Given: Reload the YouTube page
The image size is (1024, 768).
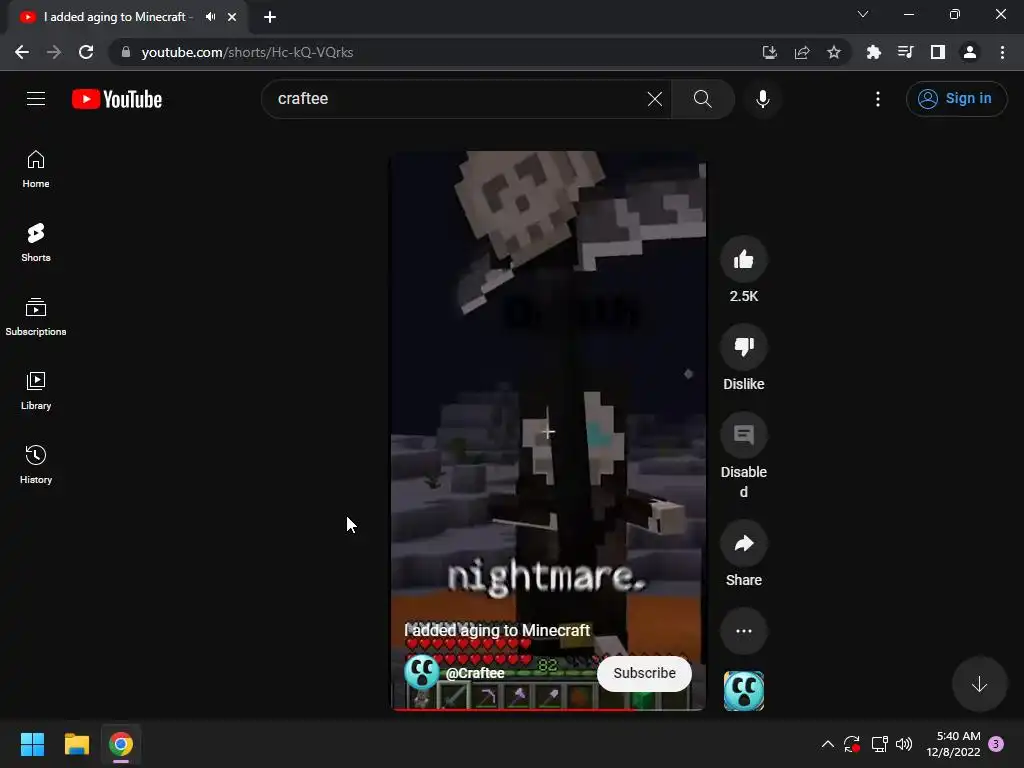Looking at the screenshot, I should pos(86,52).
